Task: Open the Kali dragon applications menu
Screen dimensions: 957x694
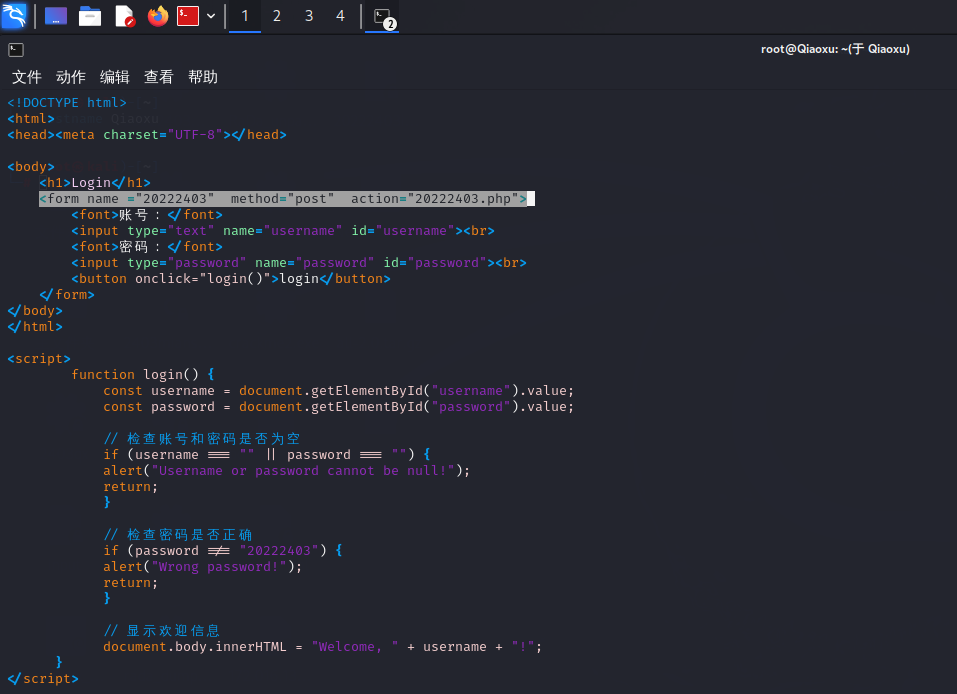Action: 15,16
